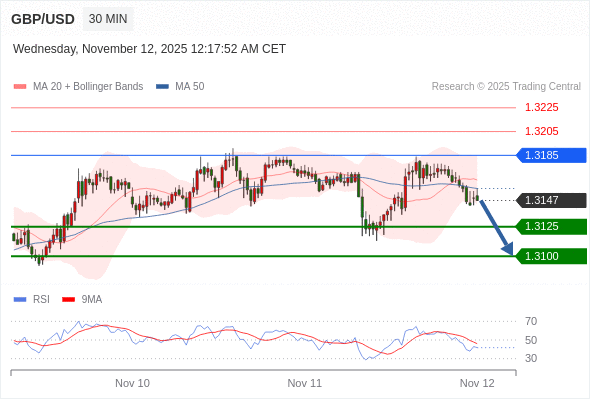
Task: Click the Research © 2025 Trading Central credit
Action: pos(506,87)
